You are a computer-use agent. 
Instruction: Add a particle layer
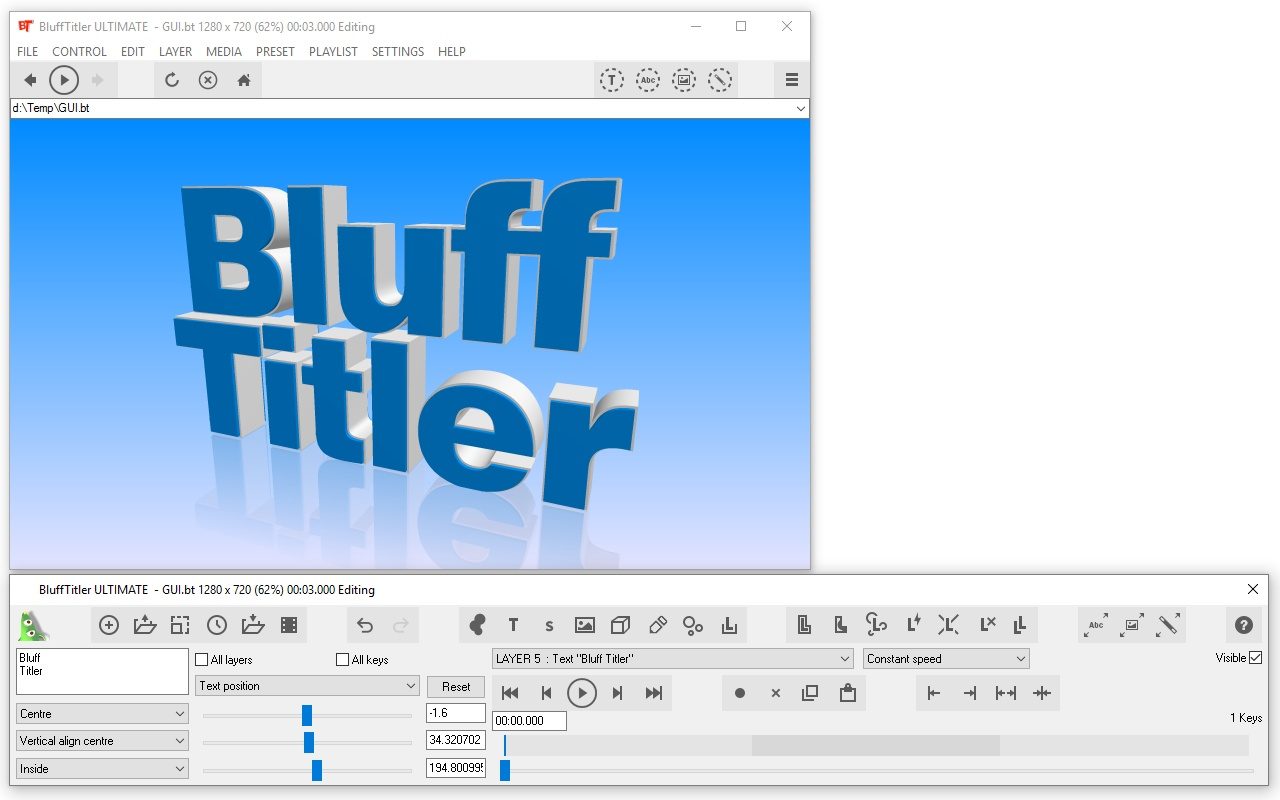click(x=693, y=625)
